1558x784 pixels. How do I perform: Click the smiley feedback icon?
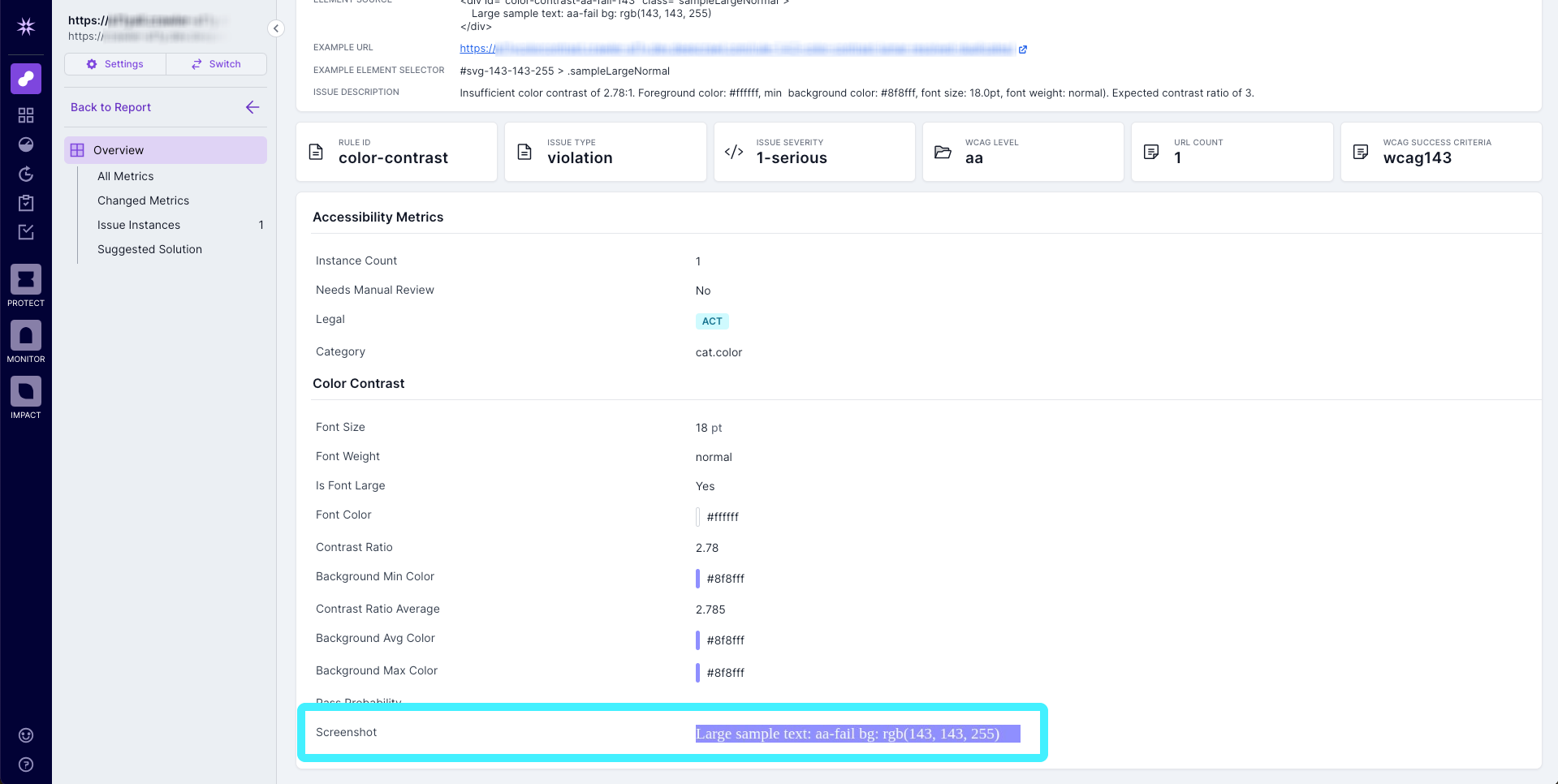(26, 735)
